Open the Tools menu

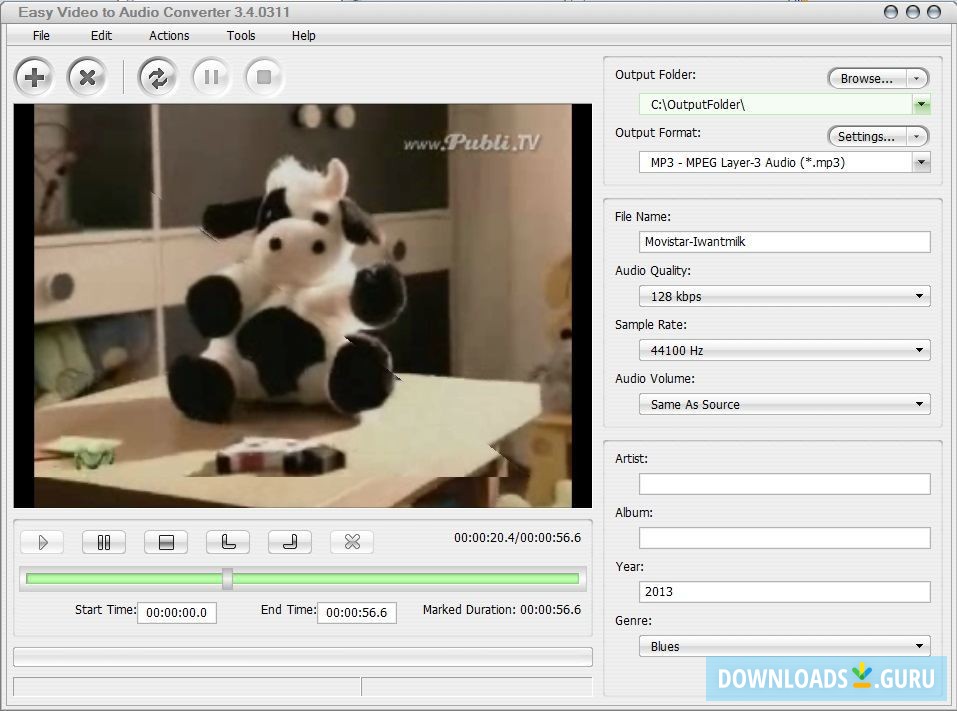point(241,35)
